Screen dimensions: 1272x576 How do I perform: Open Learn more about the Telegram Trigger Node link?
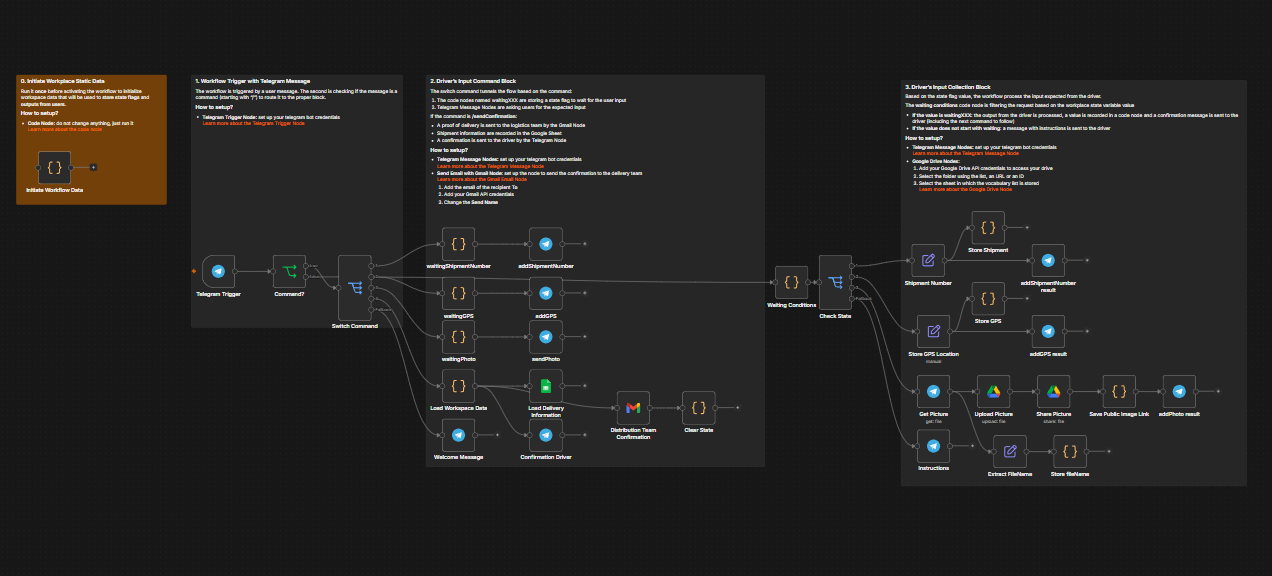click(252, 123)
